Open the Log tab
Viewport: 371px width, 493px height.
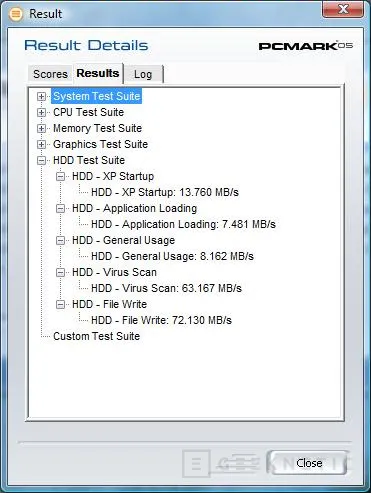[143, 74]
